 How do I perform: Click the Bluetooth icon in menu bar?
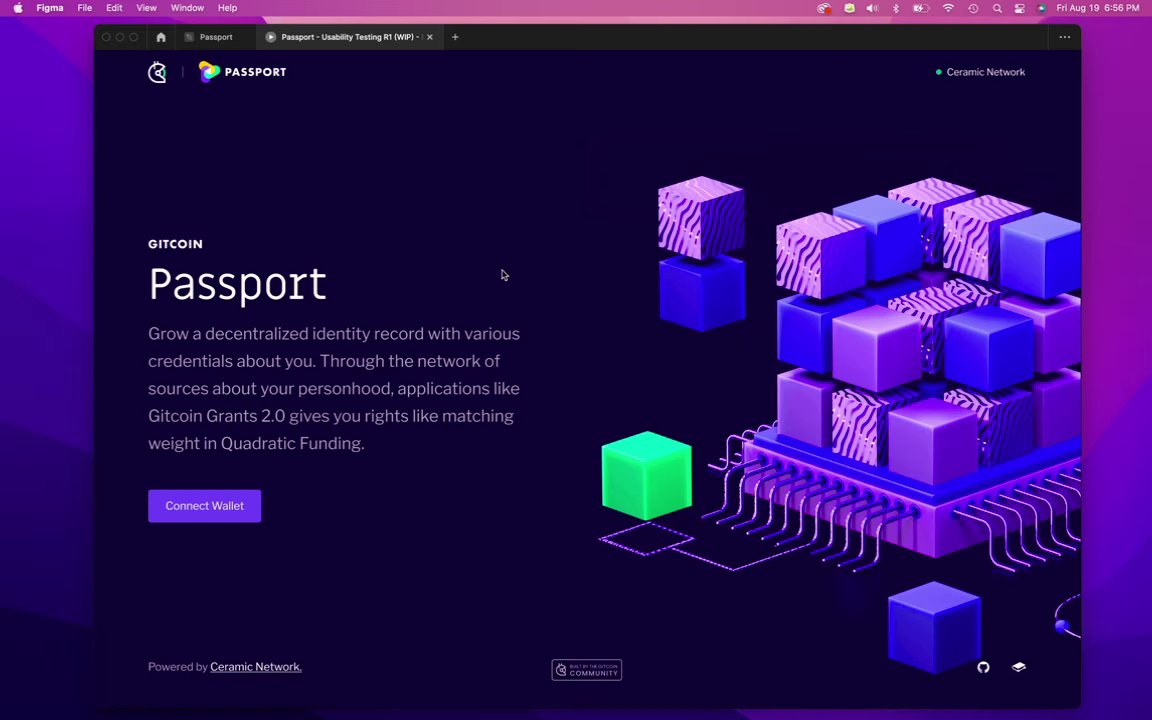pyautogui.click(x=896, y=8)
